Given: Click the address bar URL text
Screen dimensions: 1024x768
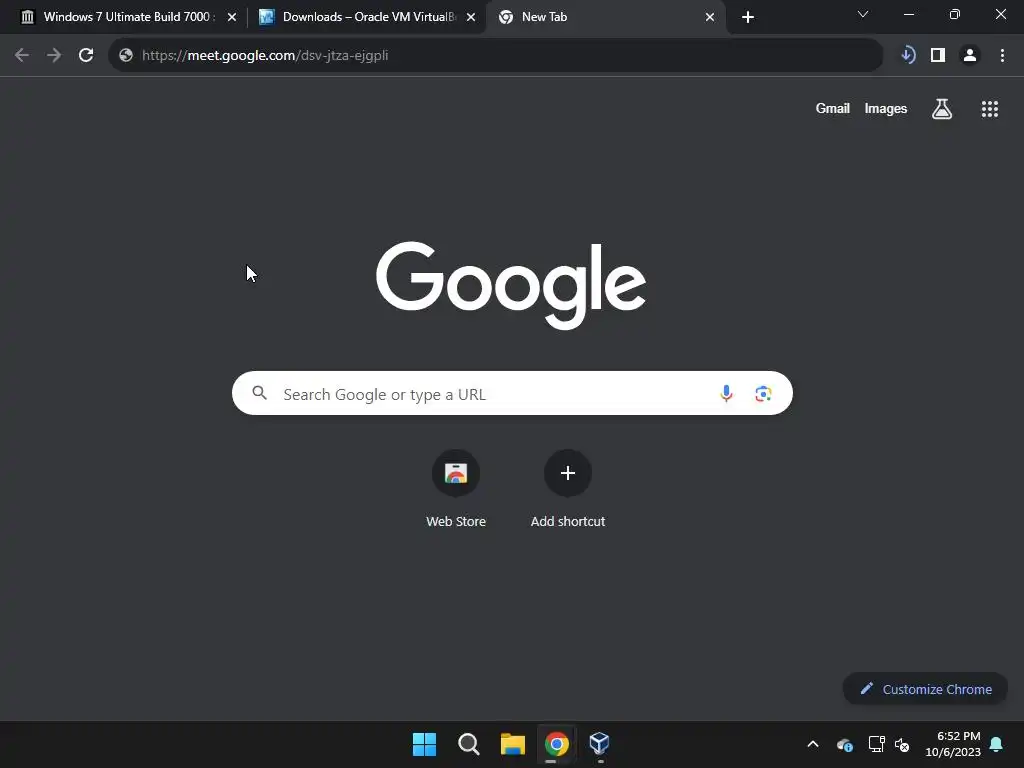Looking at the screenshot, I should point(265,56).
